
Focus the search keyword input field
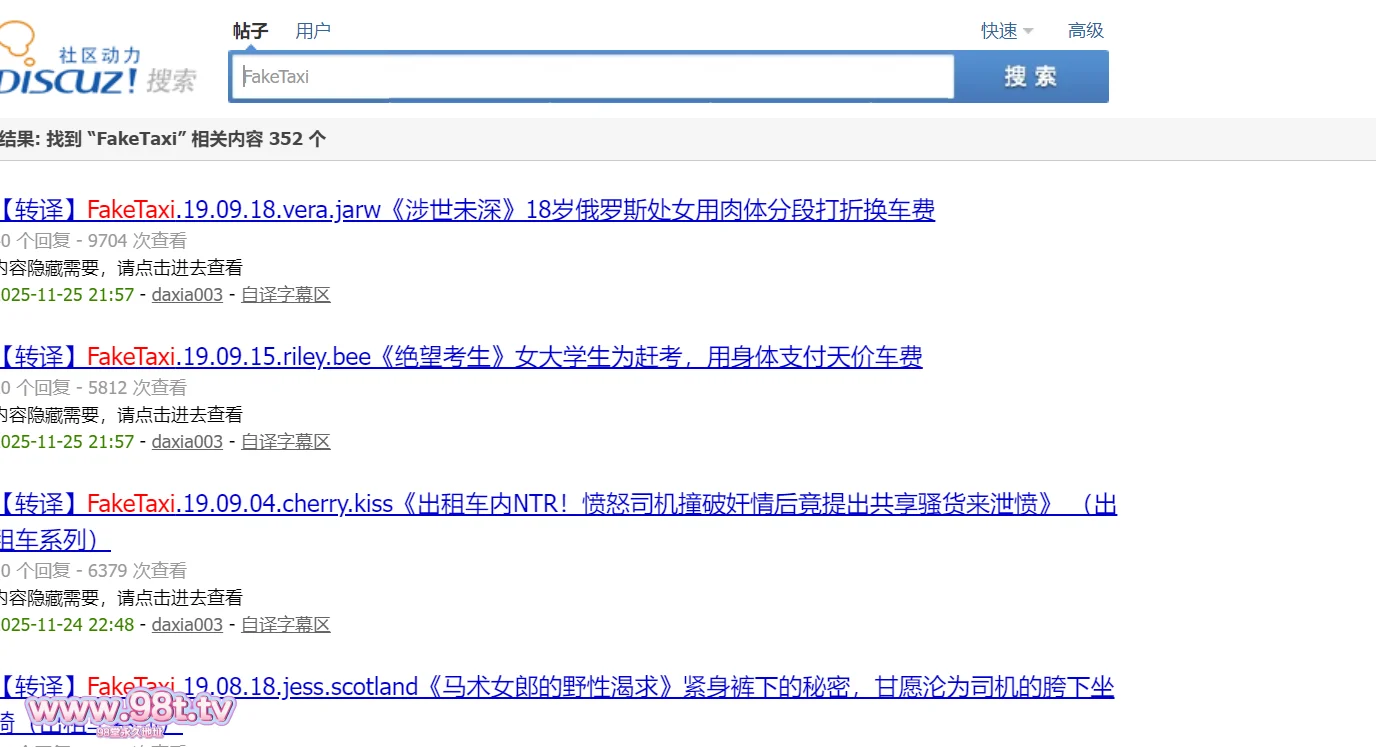point(592,77)
